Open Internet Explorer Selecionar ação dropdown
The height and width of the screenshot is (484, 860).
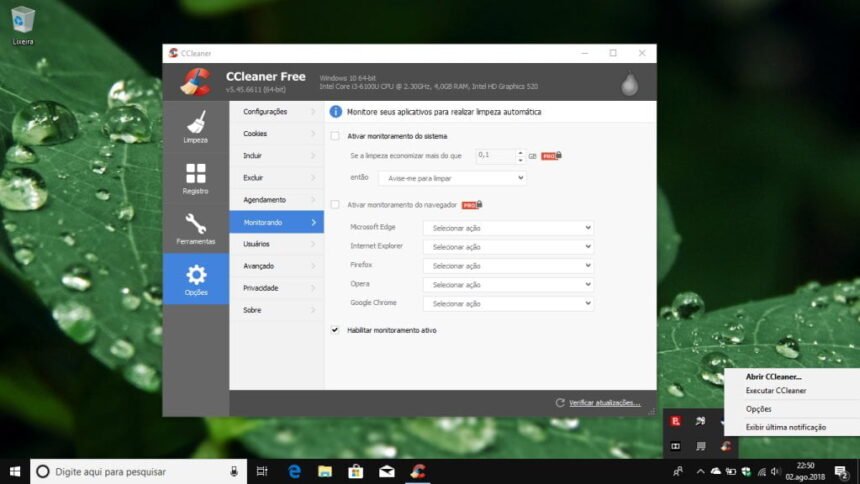click(508, 247)
